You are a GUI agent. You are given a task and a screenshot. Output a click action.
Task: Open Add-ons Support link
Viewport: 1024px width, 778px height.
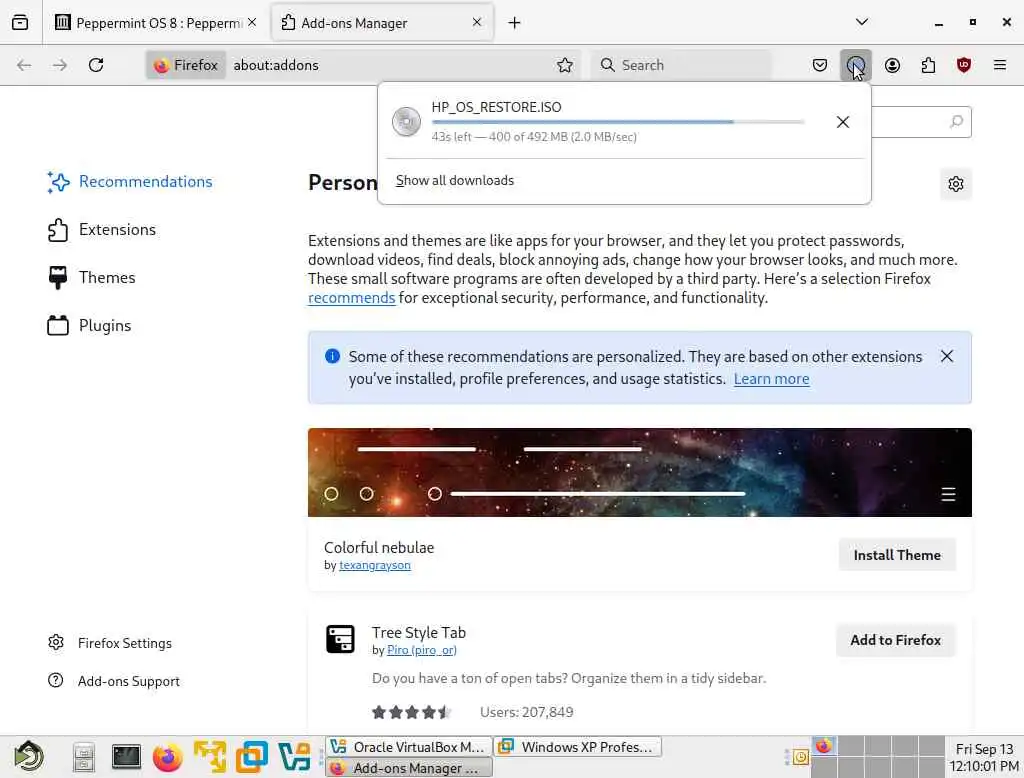click(114, 681)
